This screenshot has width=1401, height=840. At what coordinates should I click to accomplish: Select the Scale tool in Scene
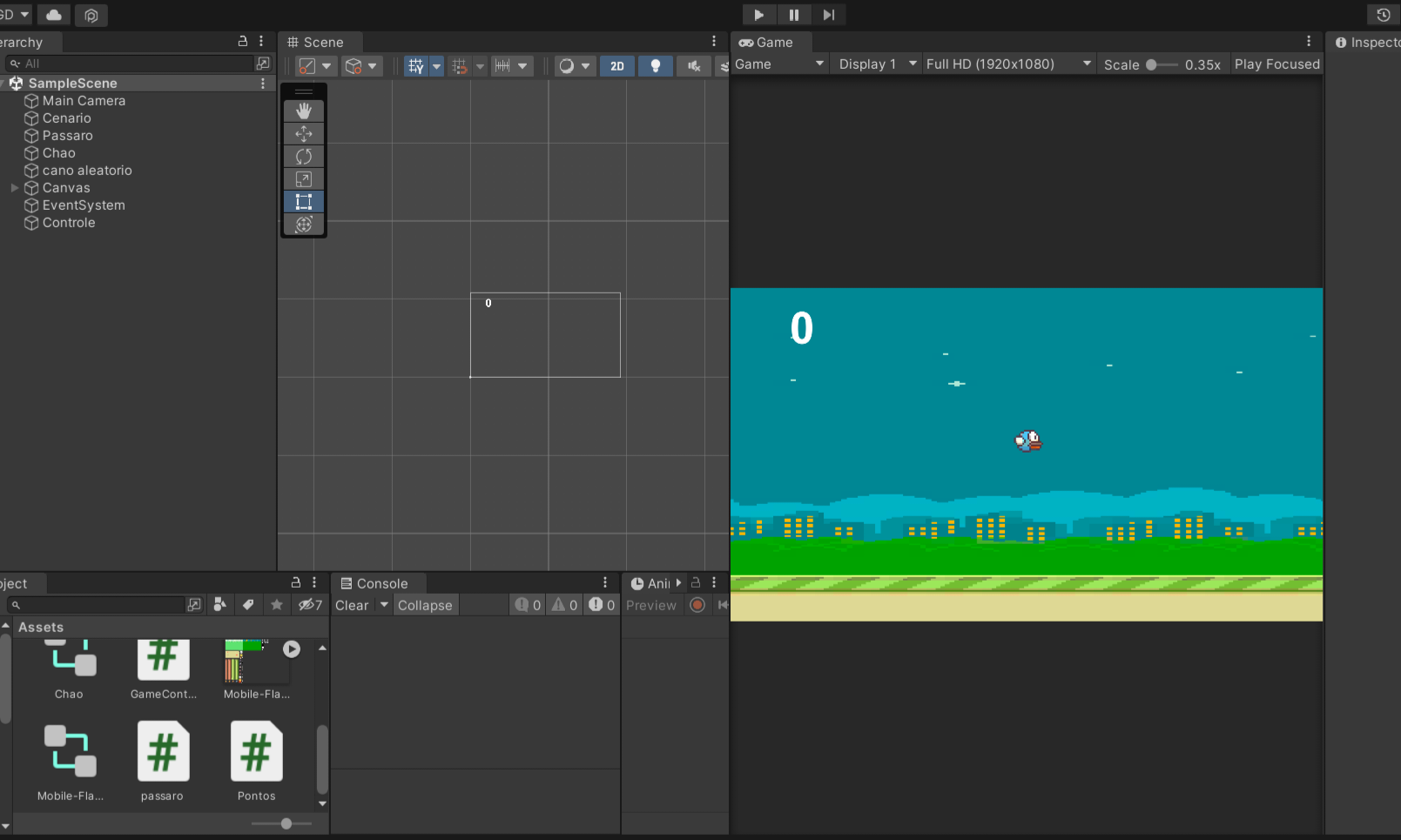click(x=304, y=178)
